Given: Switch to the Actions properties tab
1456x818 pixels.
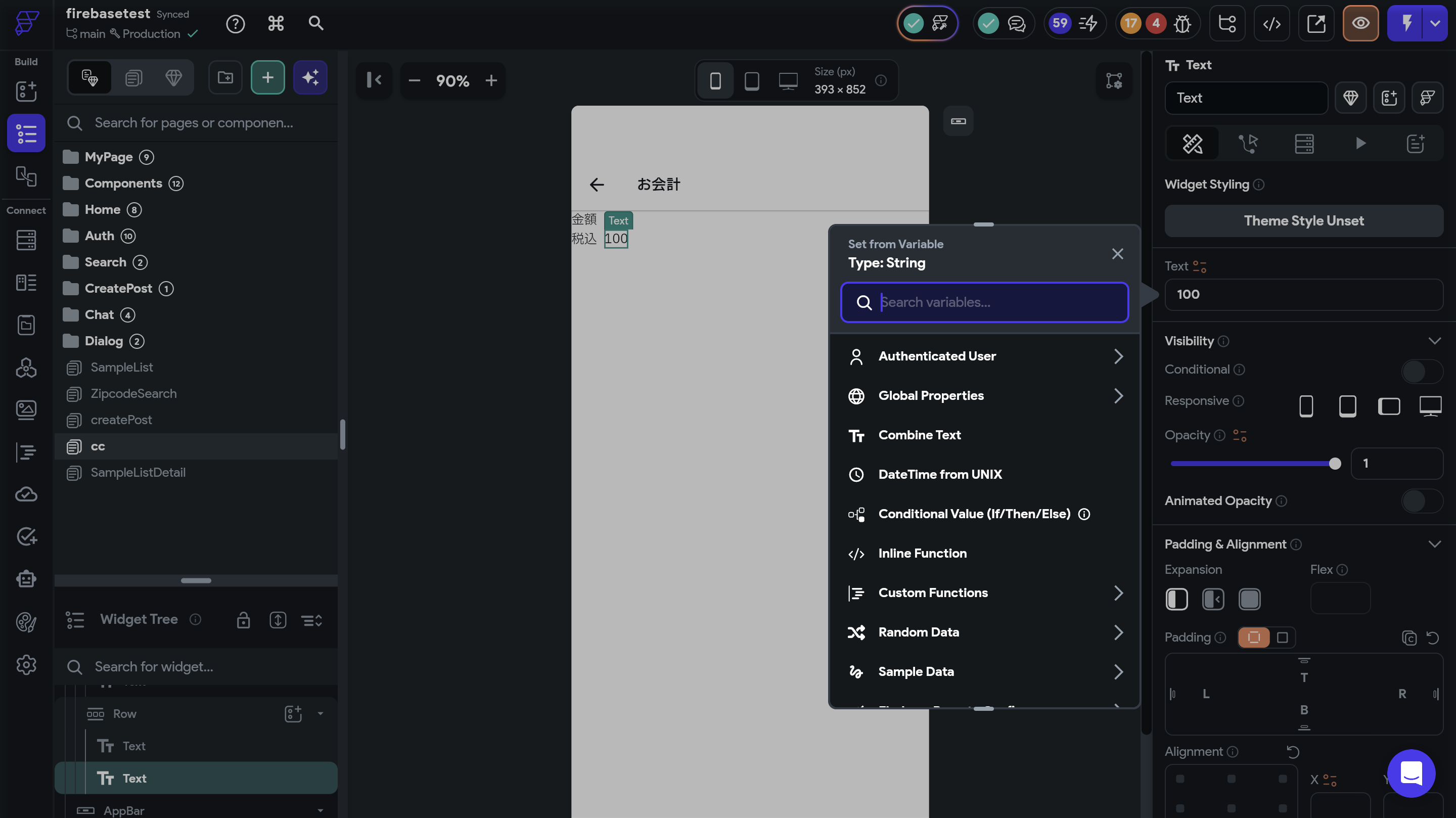Looking at the screenshot, I should 1248,144.
